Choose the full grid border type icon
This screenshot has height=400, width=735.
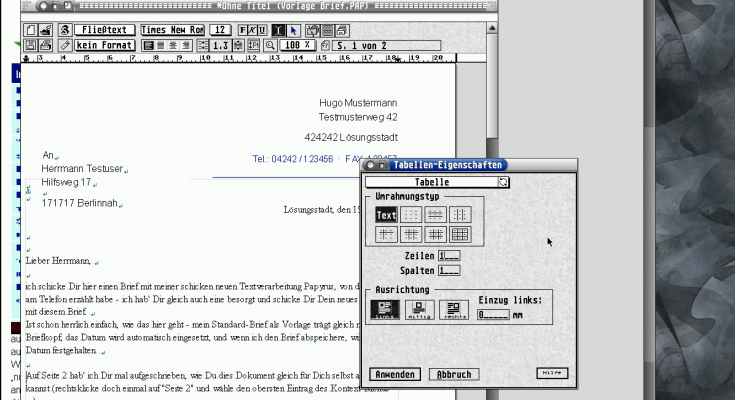coord(460,234)
